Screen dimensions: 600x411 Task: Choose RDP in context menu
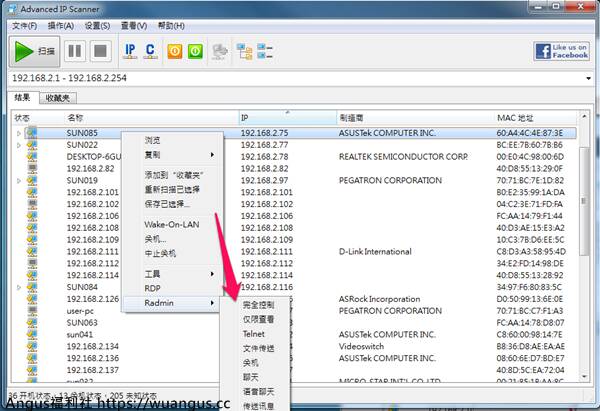[172, 288]
